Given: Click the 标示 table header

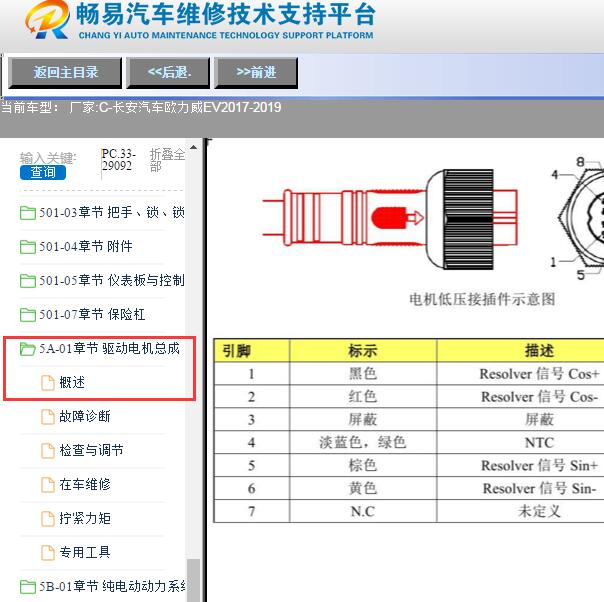Looking at the screenshot, I should [363, 351].
